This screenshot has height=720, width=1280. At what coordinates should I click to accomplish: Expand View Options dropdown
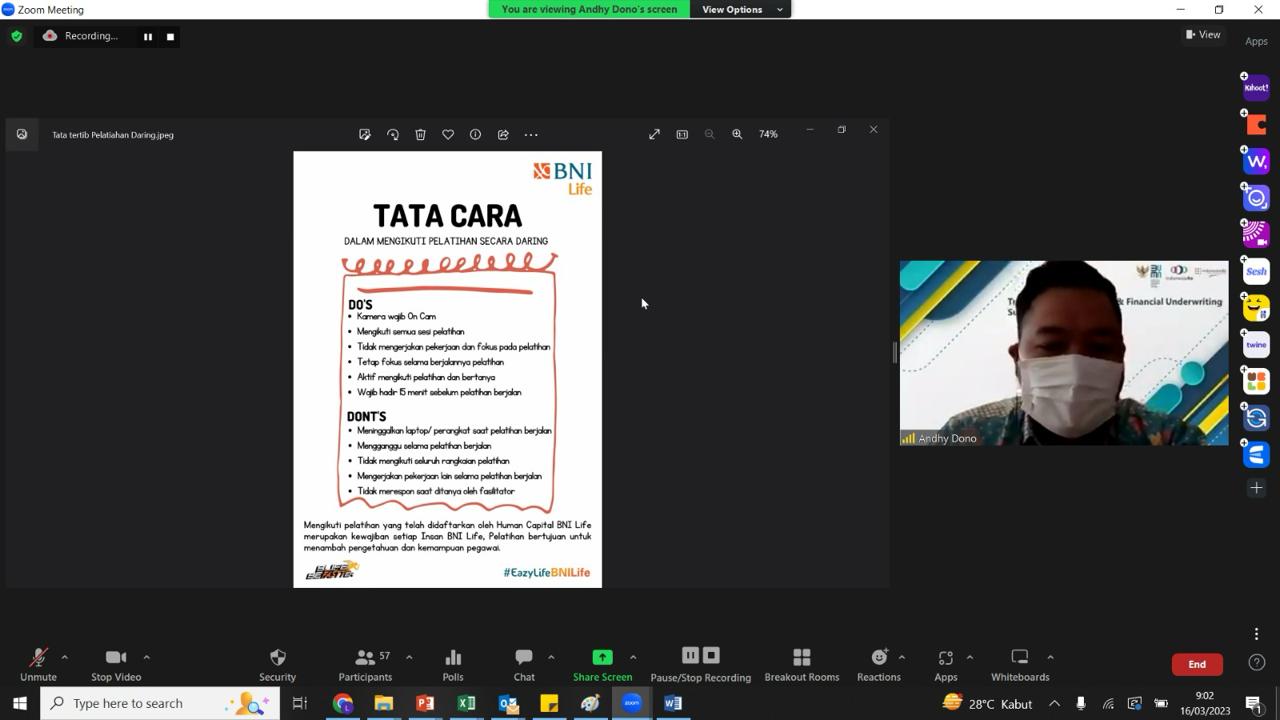point(741,9)
